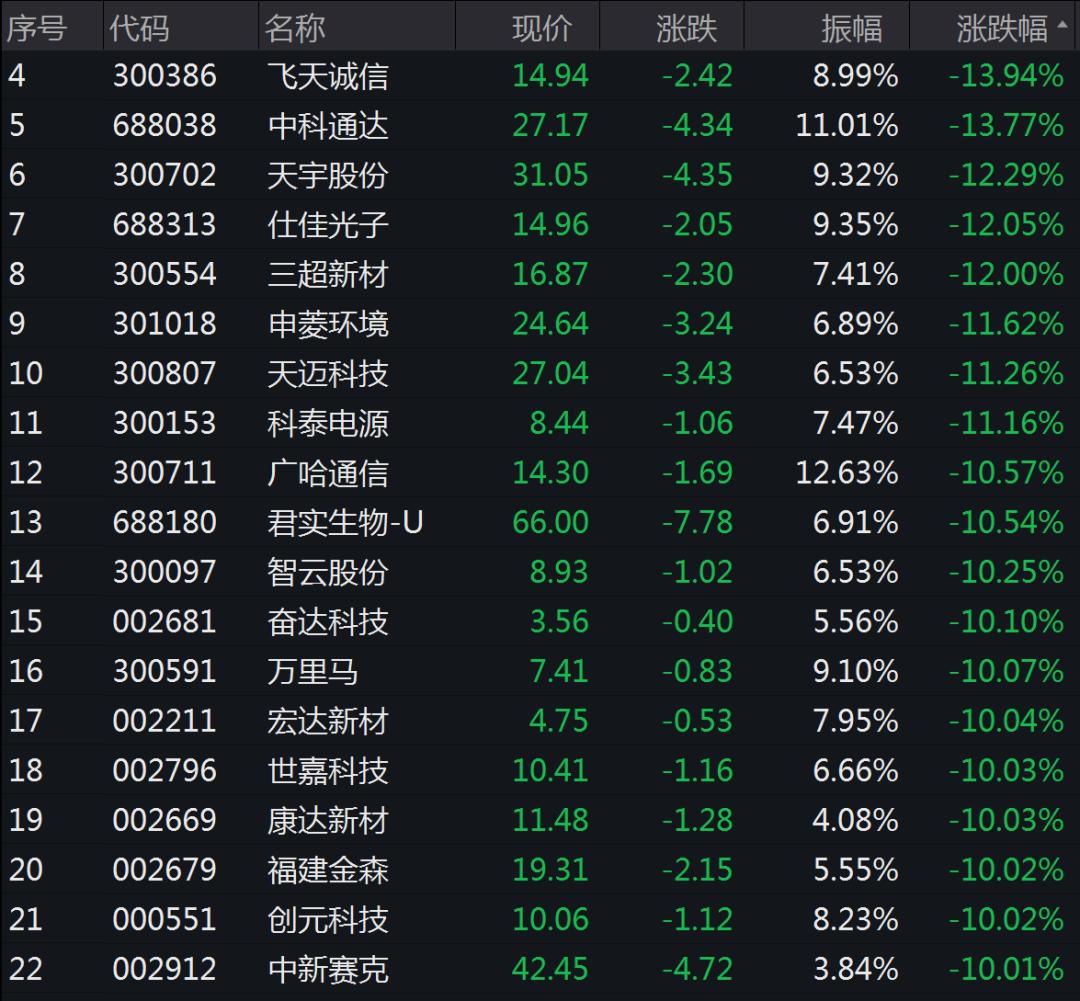Select stock name 科泰电源
The image size is (1080, 1001).
point(328,423)
